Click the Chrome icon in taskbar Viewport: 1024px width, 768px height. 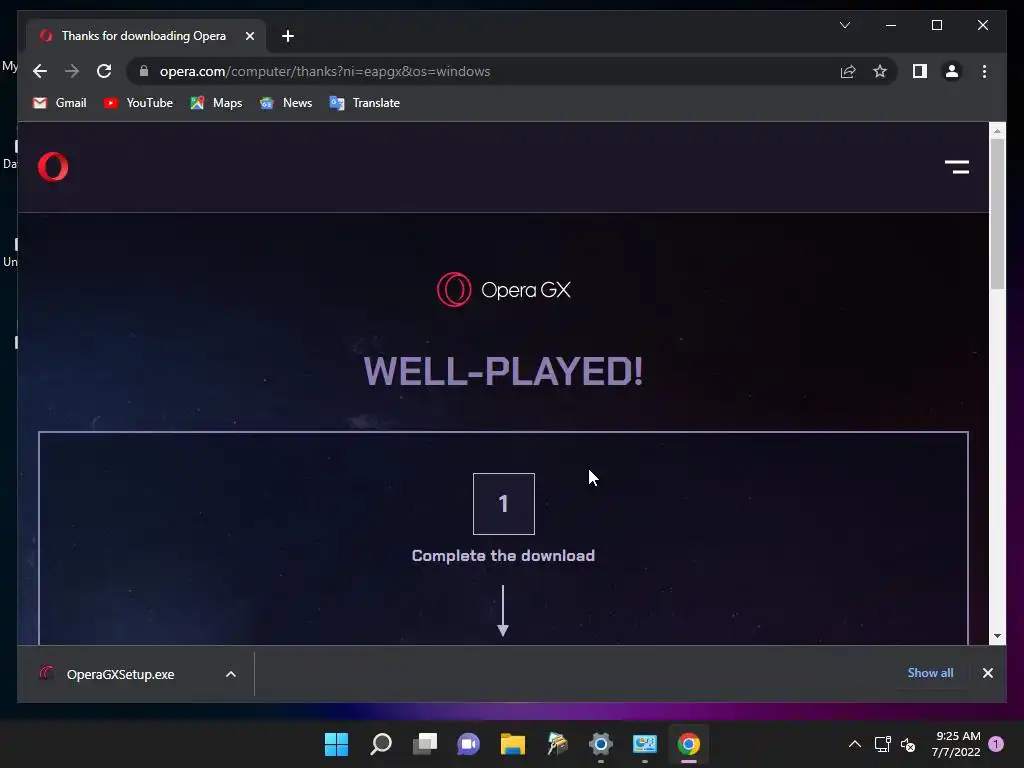tap(688, 744)
